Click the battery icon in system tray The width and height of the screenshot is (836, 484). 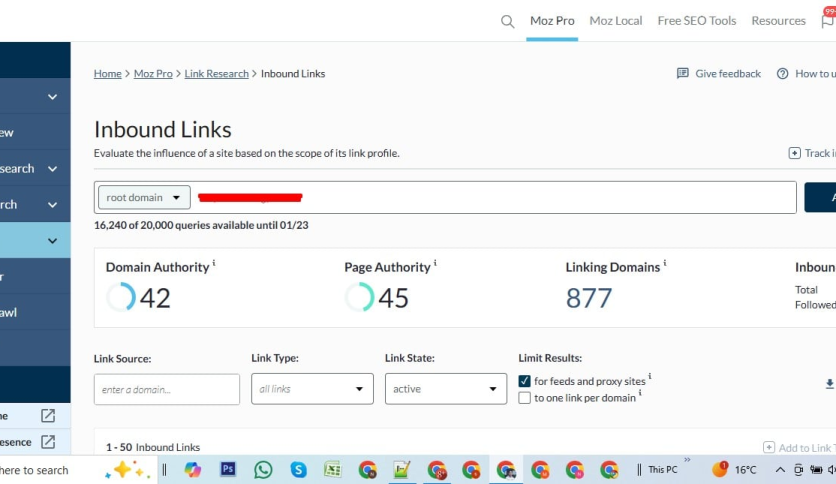(816, 470)
